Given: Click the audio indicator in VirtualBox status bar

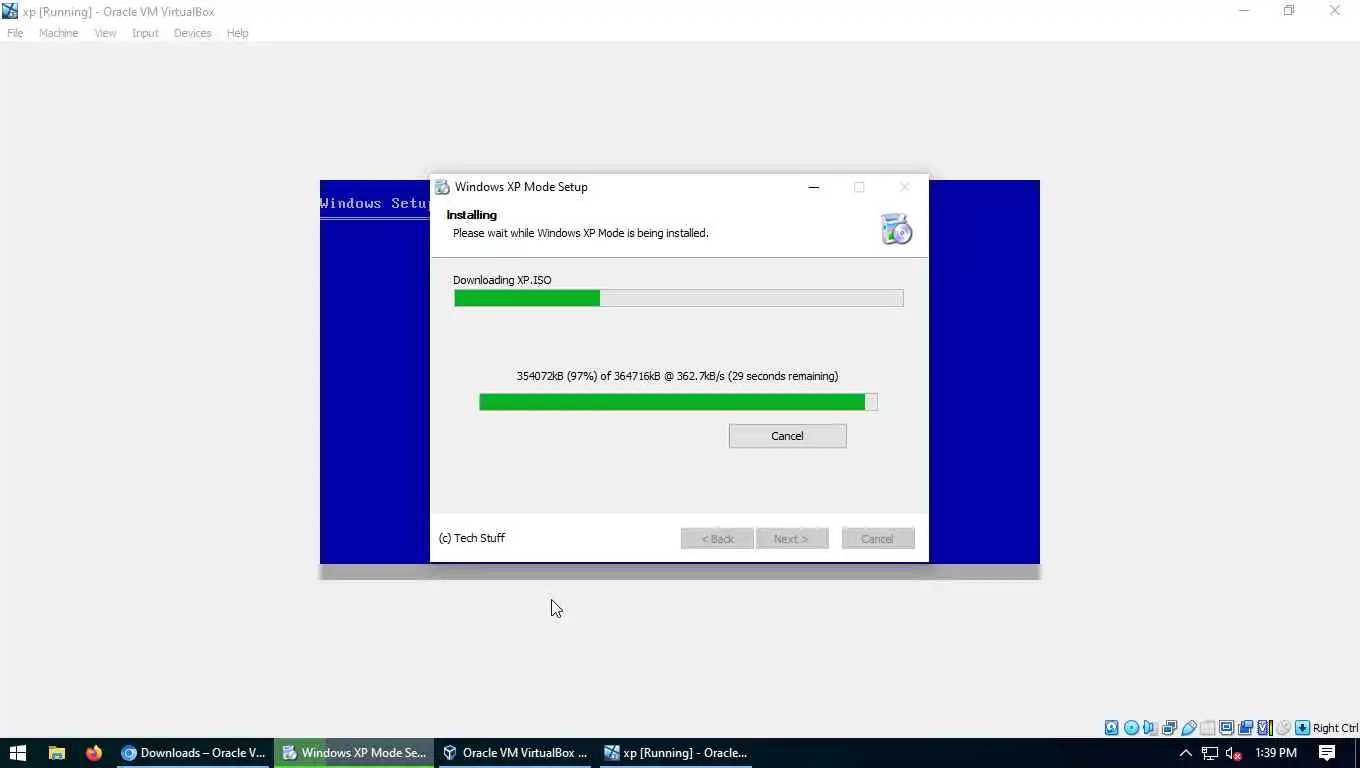Looking at the screenshot, I should [1150, 728].
